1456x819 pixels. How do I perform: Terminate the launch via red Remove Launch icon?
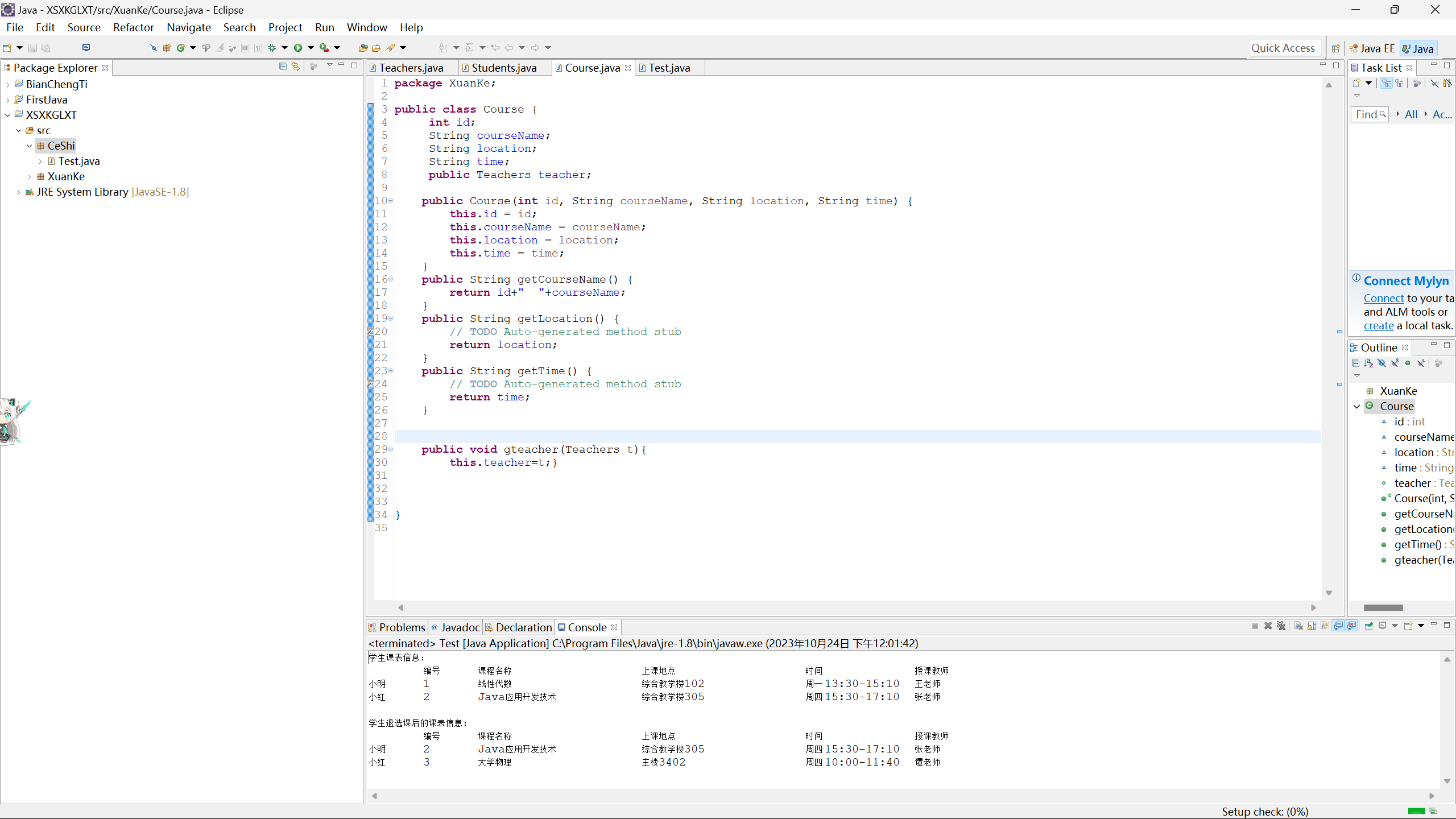pos(1268,626)
